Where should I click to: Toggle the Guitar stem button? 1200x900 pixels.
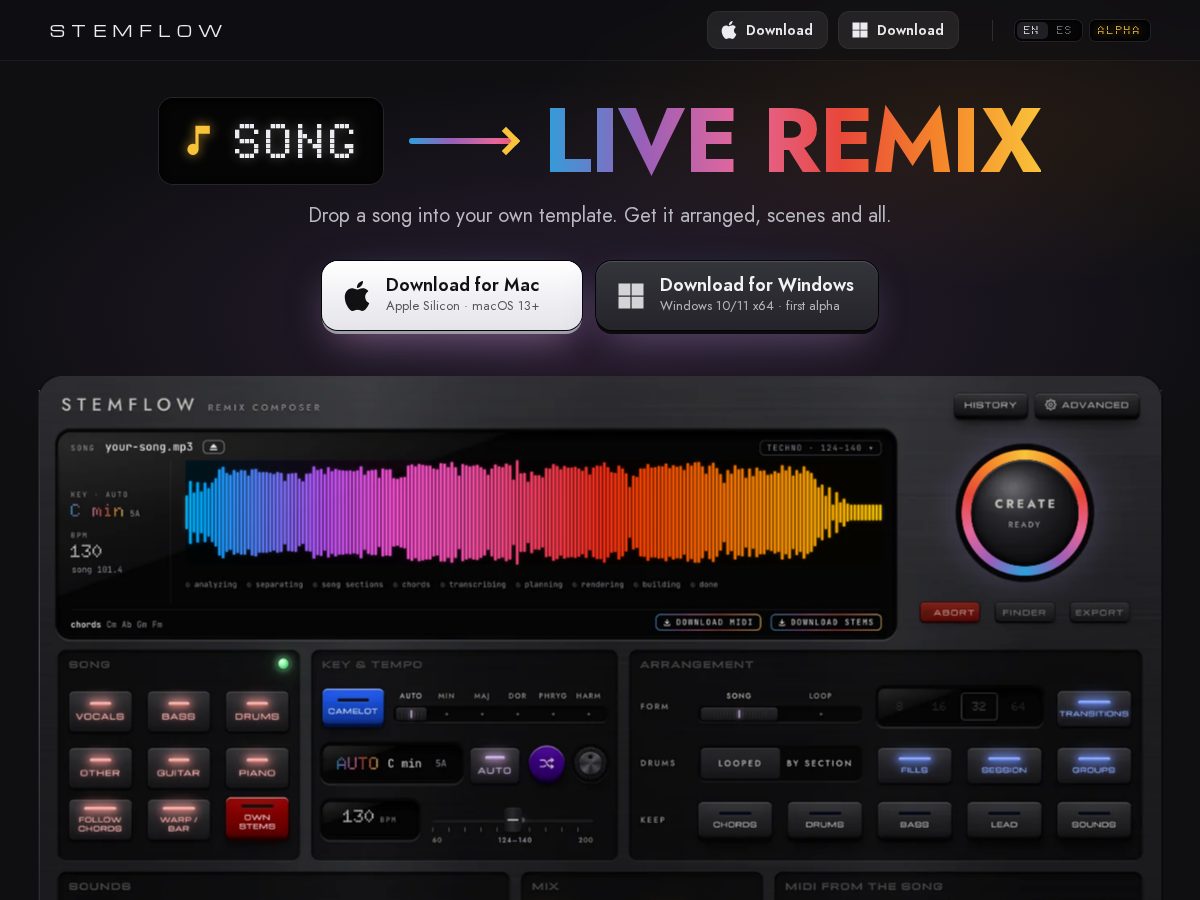point(178,767)
